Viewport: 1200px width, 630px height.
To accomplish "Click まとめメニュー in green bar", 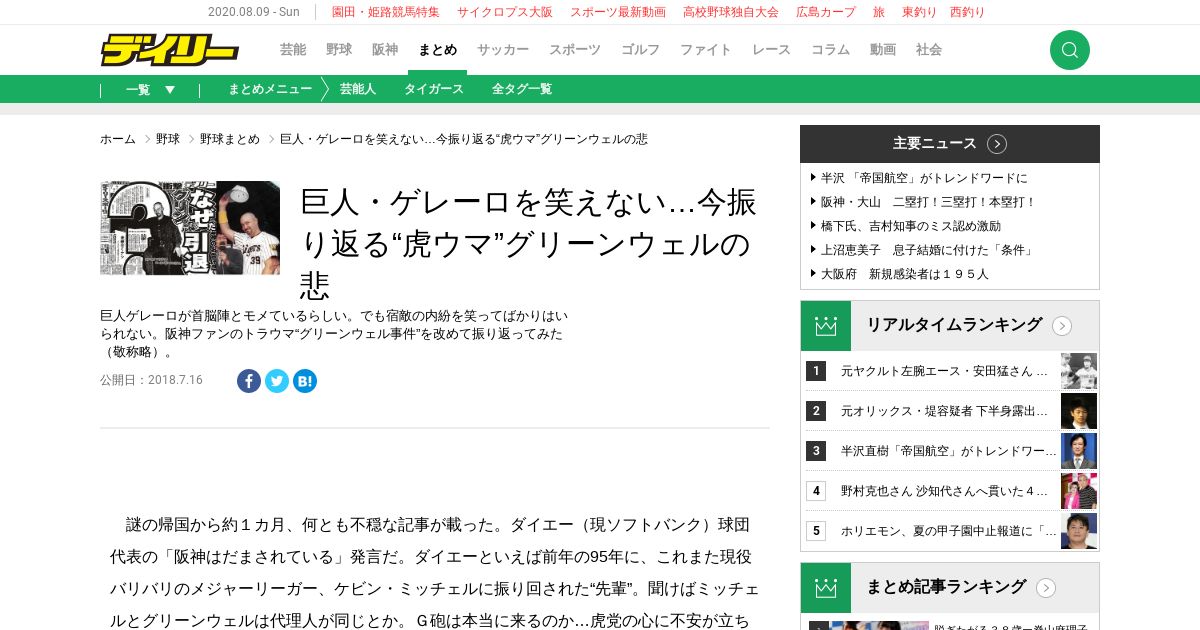I will tap(270, 89).
